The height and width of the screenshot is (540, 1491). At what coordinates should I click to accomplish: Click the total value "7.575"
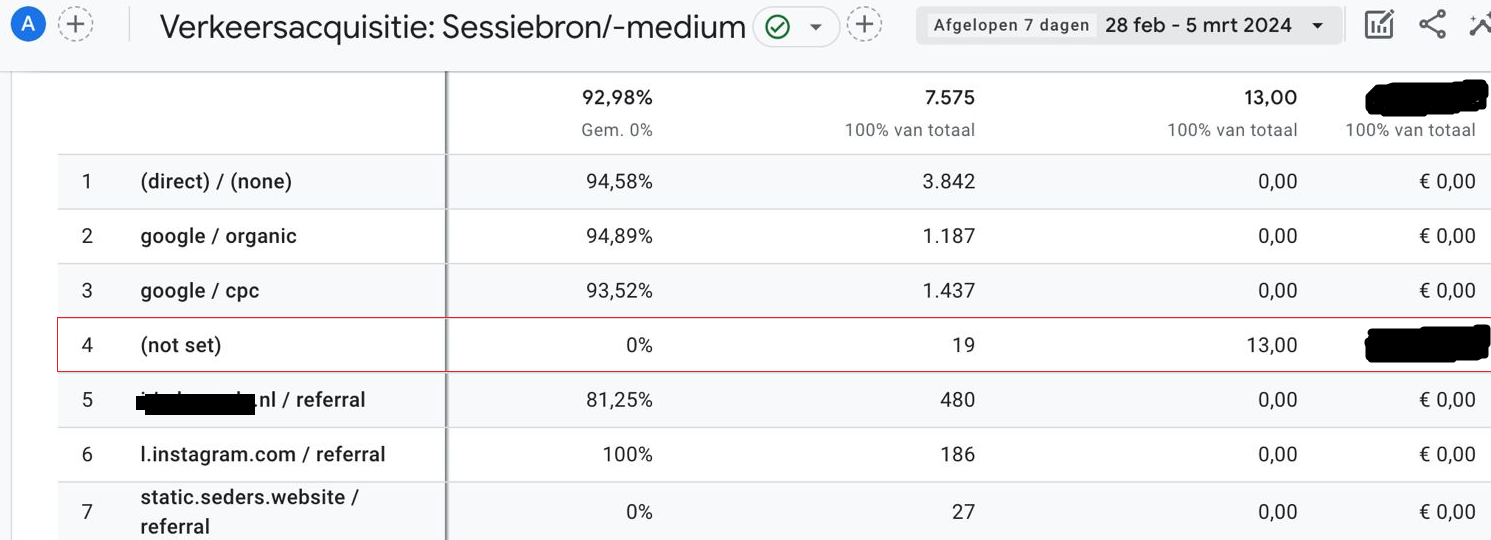[x=949, y=98]
